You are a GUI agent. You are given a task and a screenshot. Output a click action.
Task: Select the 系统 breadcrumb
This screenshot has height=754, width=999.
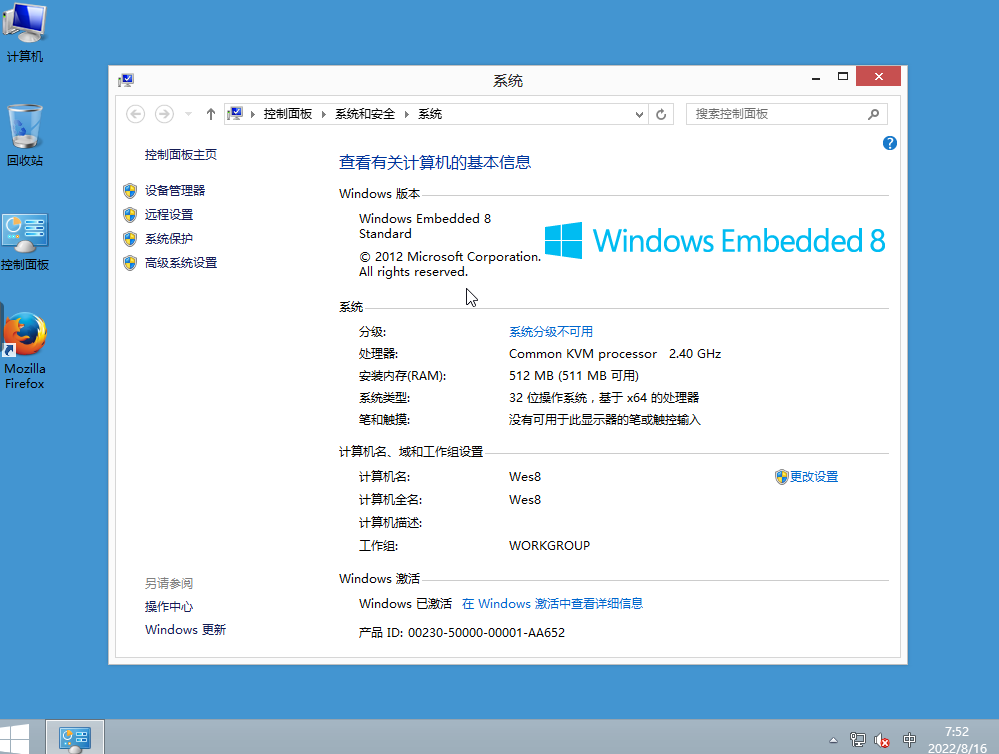point(430,114)
